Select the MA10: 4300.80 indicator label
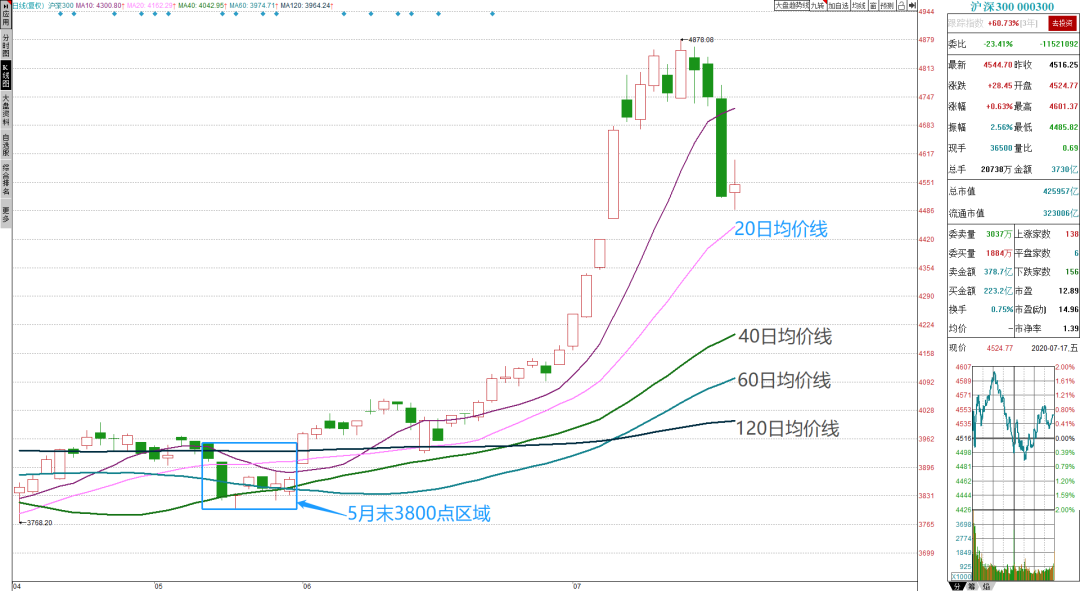 99,6
